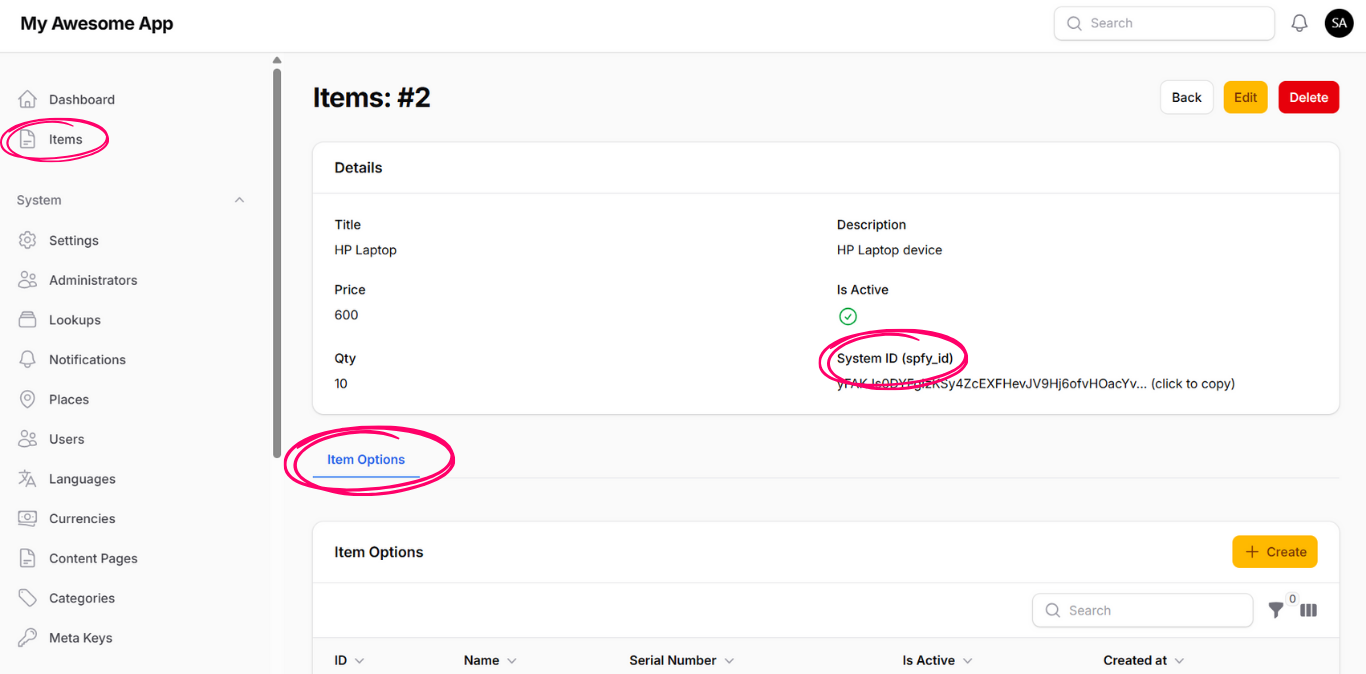
Task: Click the Places pin icon
Action: click(x=28, y=399)
